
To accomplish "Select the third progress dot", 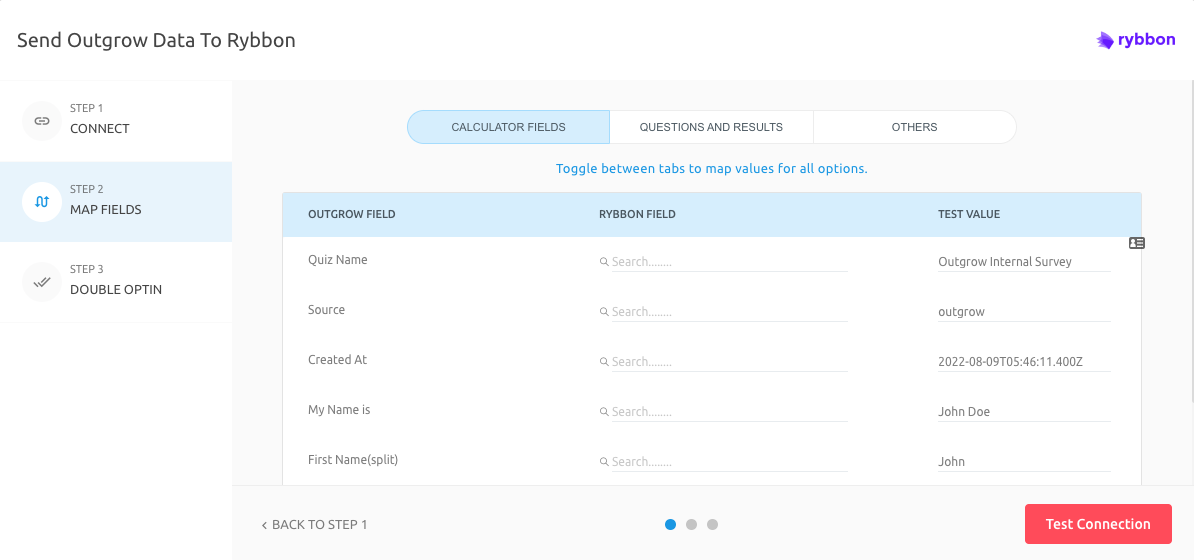I will tap(712, 524).
